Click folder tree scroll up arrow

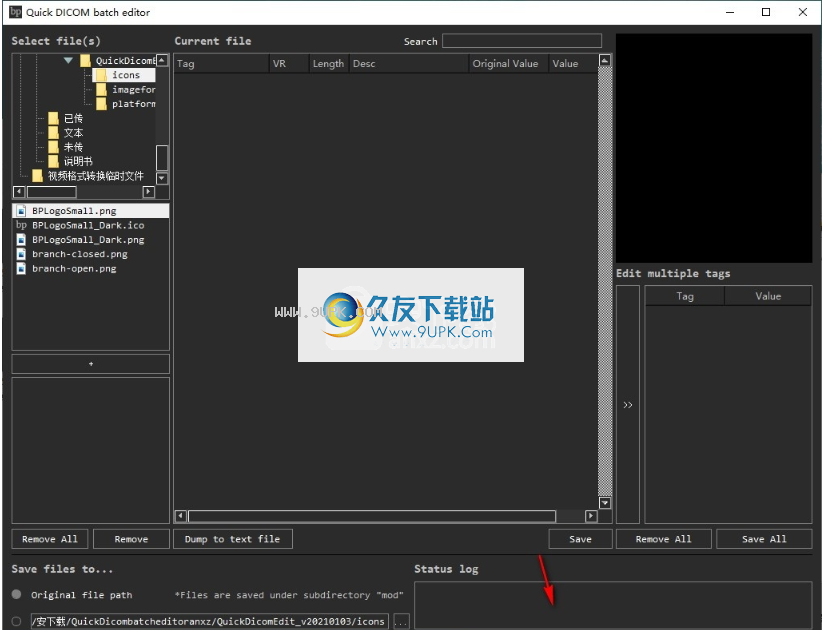click(x=162, y=60)
